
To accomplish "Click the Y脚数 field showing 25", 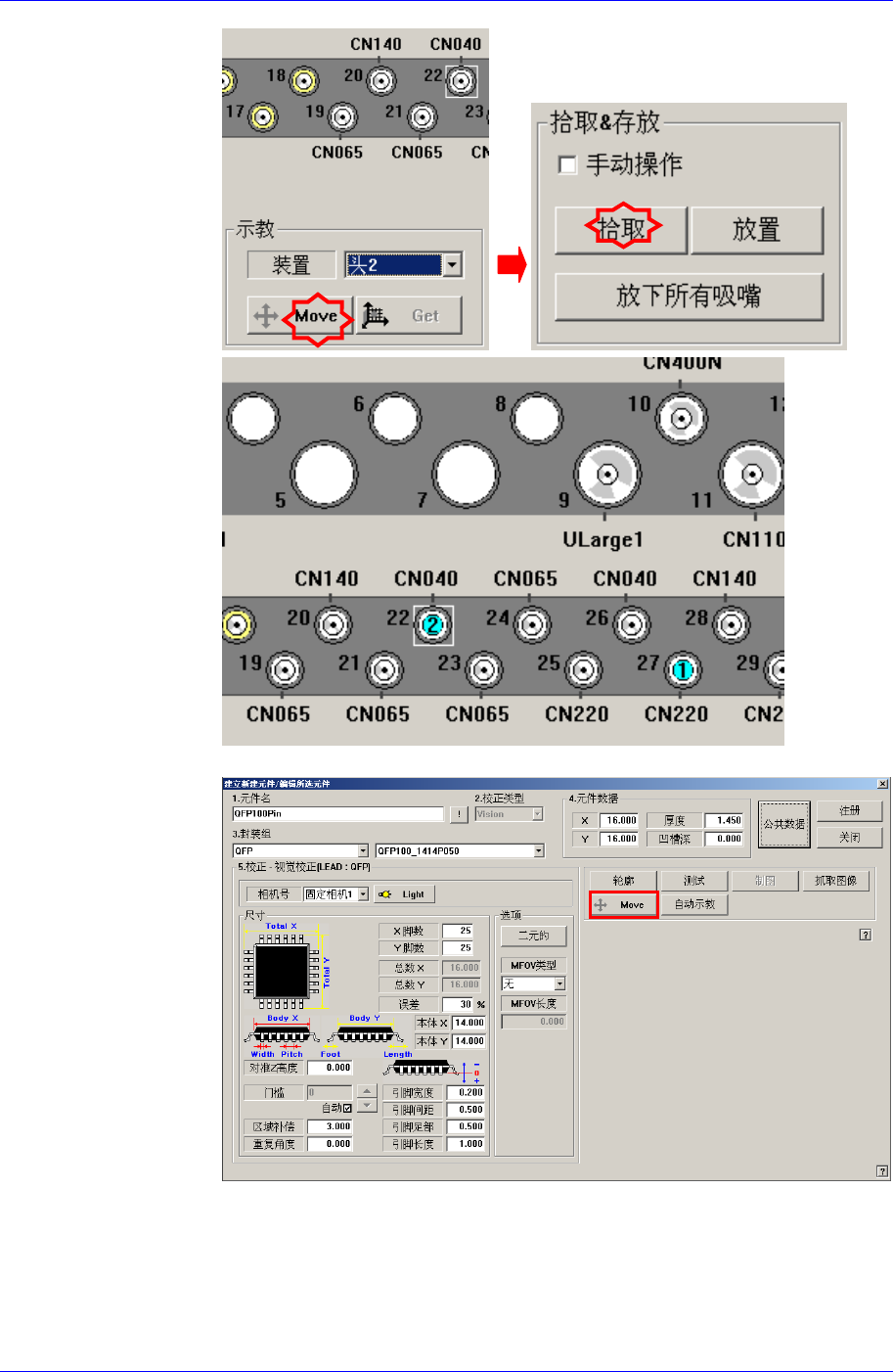I will (x=458, y=948).
